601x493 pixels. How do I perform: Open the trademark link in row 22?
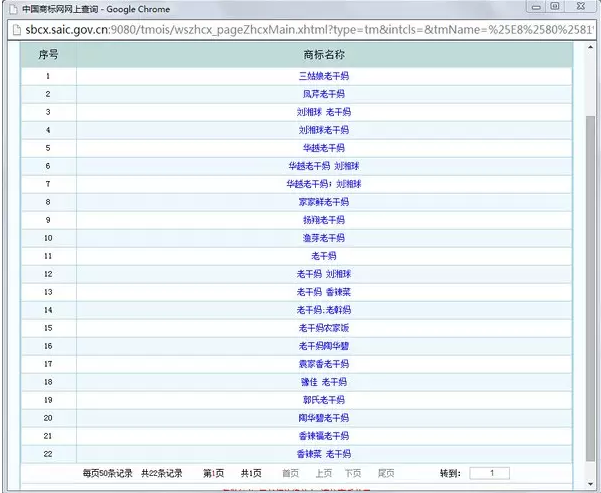[323, 454]
